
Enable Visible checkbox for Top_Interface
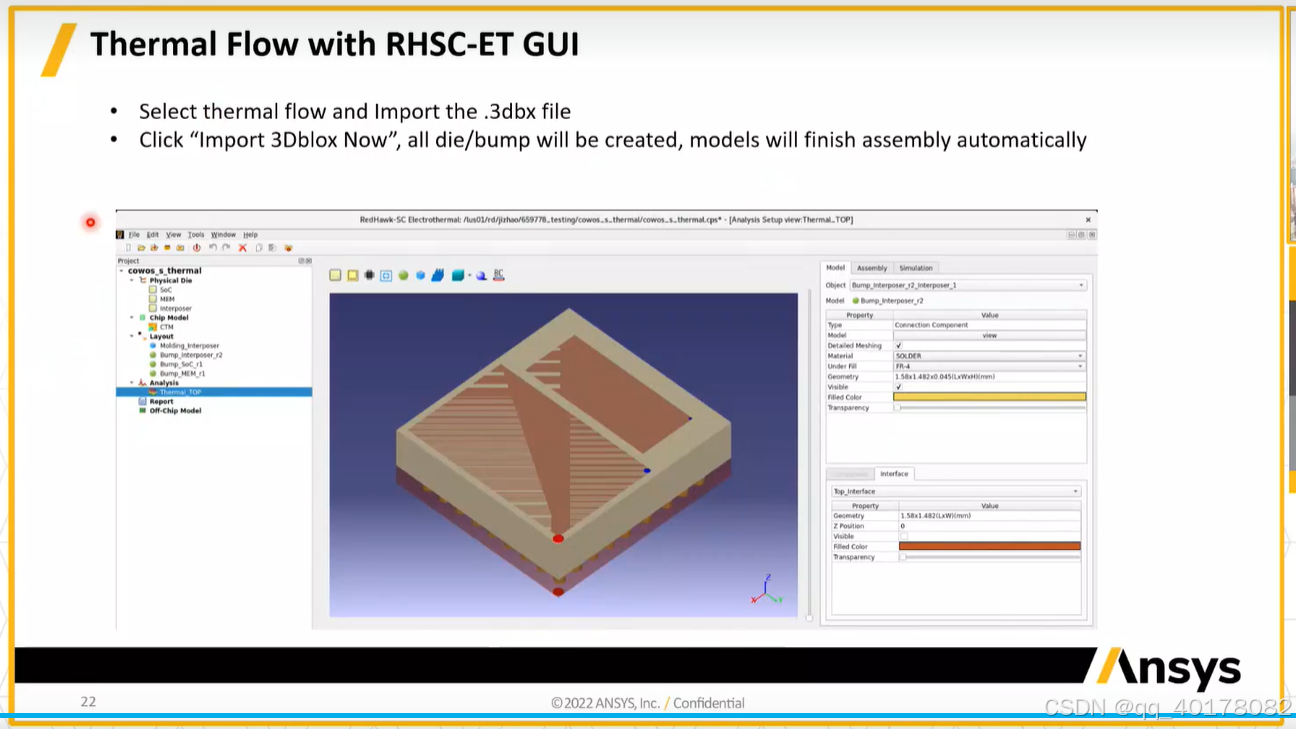click(903, 536)
